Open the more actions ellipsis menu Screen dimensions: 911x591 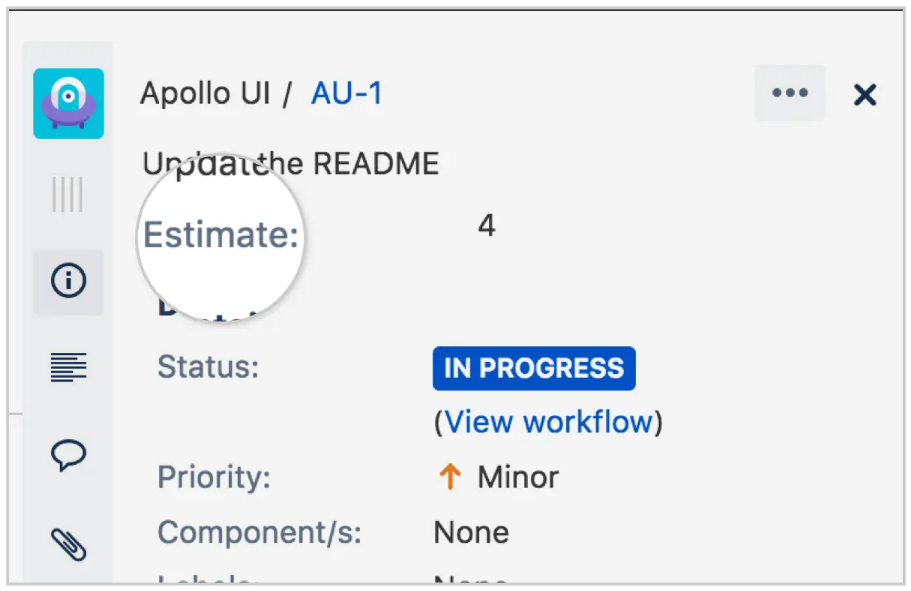tap(790, 93)
